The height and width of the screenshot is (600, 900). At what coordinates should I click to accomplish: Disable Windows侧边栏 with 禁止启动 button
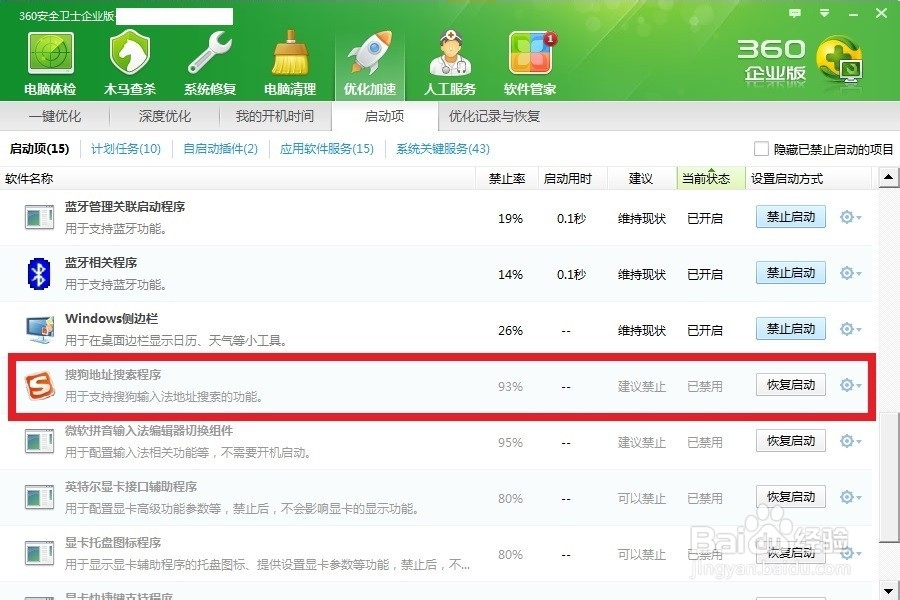point(789,328)
